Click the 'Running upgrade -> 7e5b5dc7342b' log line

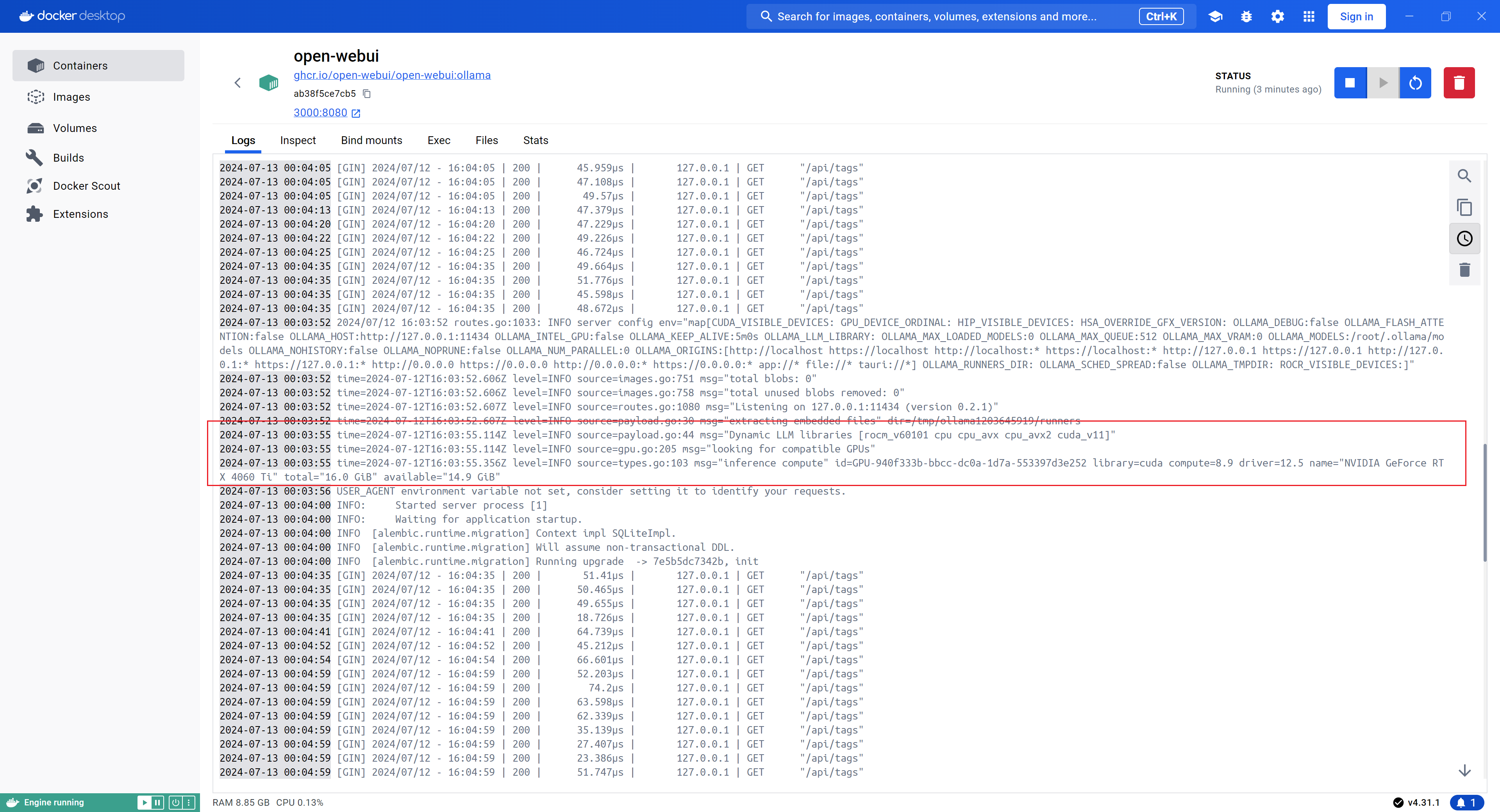tap(489, 562)
